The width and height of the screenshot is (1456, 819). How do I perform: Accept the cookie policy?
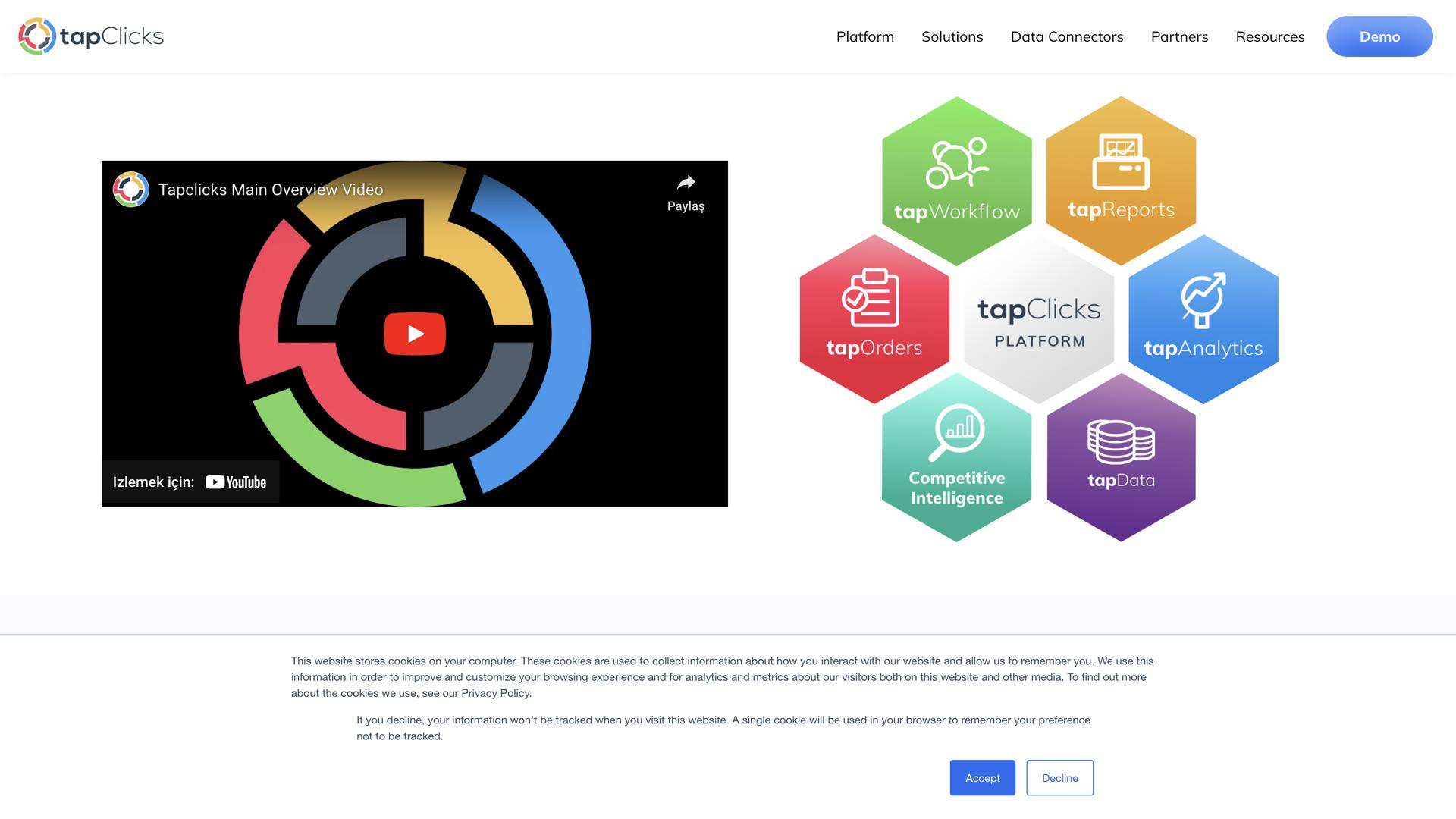click(982, 777)
